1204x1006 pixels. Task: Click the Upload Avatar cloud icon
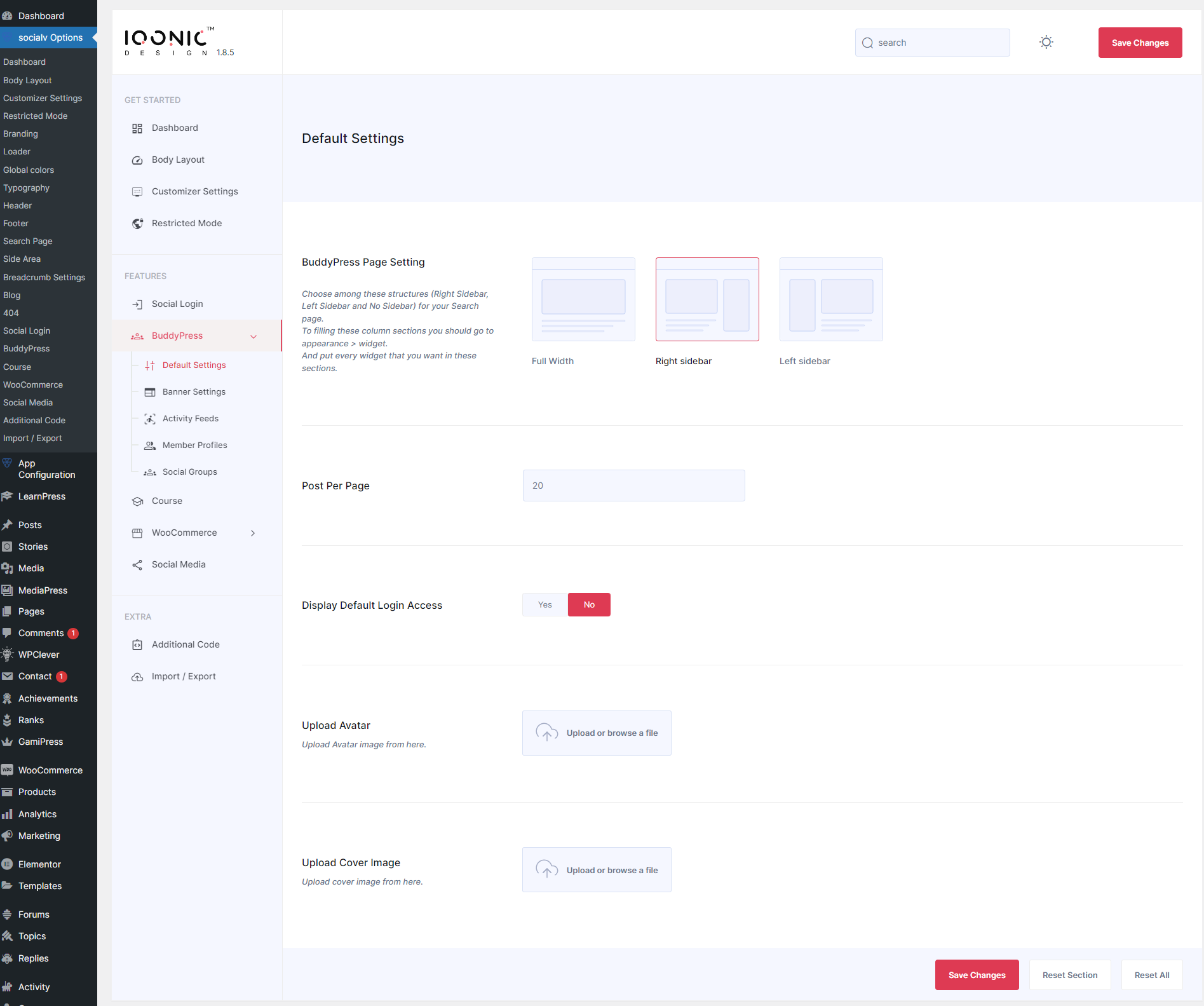(x=546, y=733)
